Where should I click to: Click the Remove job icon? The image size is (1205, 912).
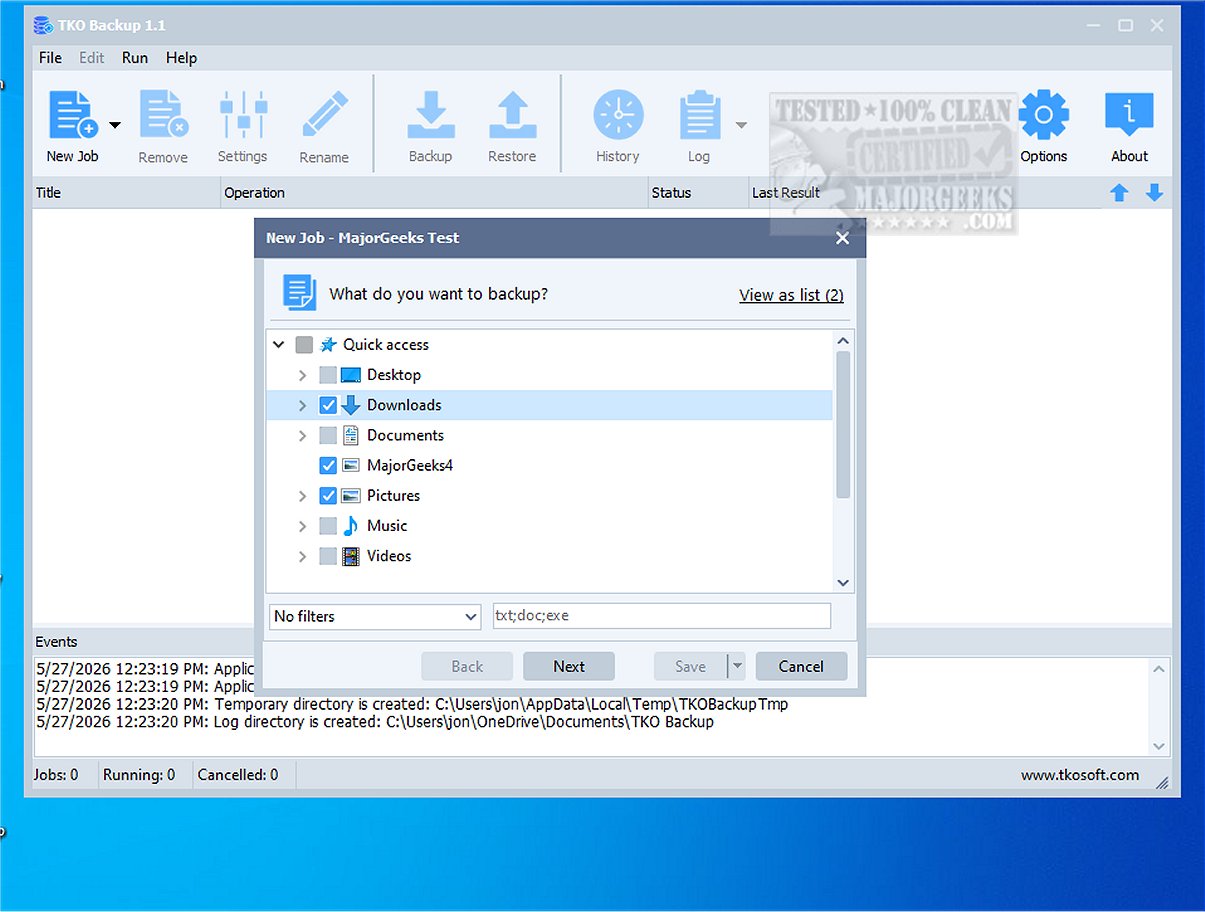coord(163,114)
